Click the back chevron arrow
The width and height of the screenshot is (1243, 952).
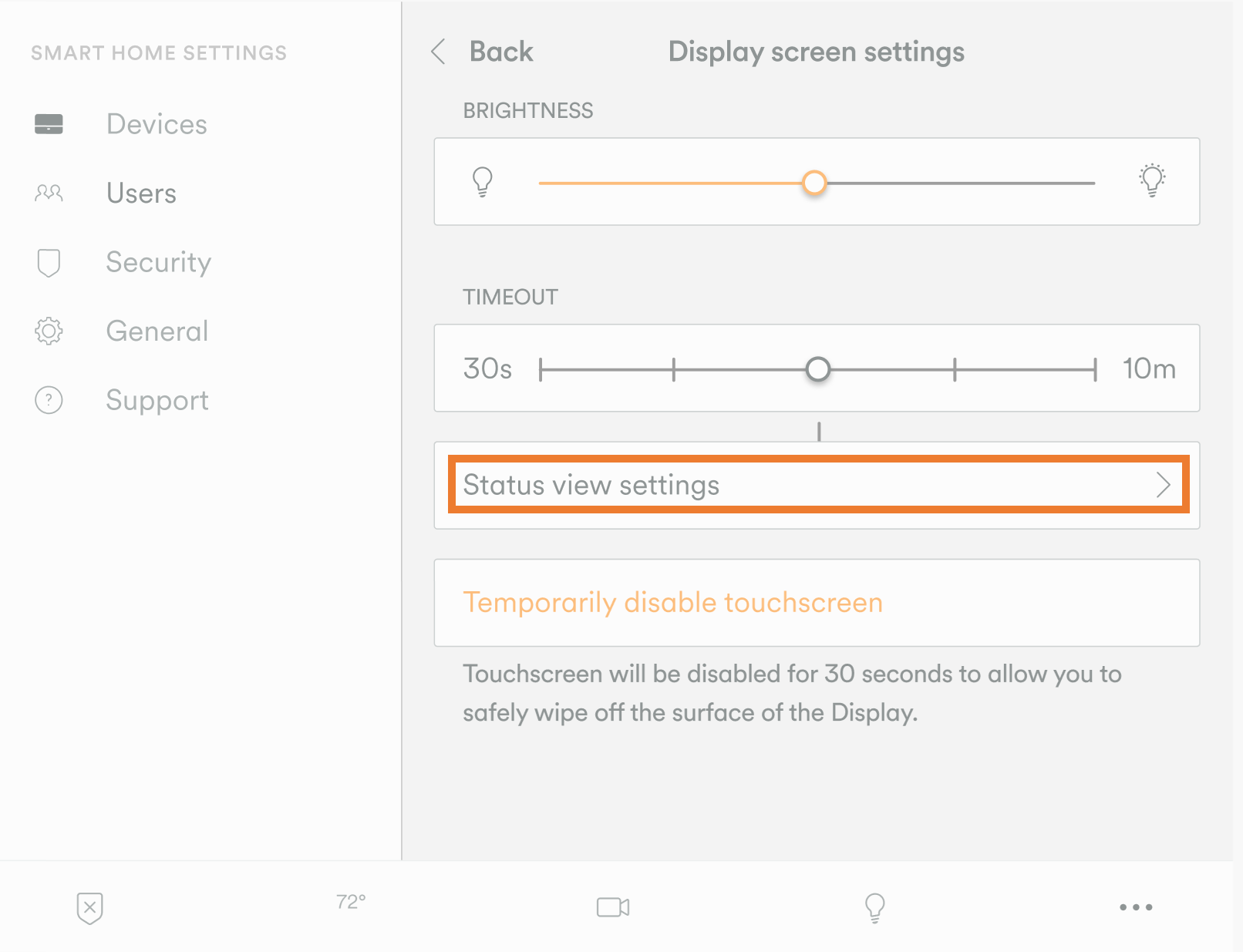[x=439, y=52]
